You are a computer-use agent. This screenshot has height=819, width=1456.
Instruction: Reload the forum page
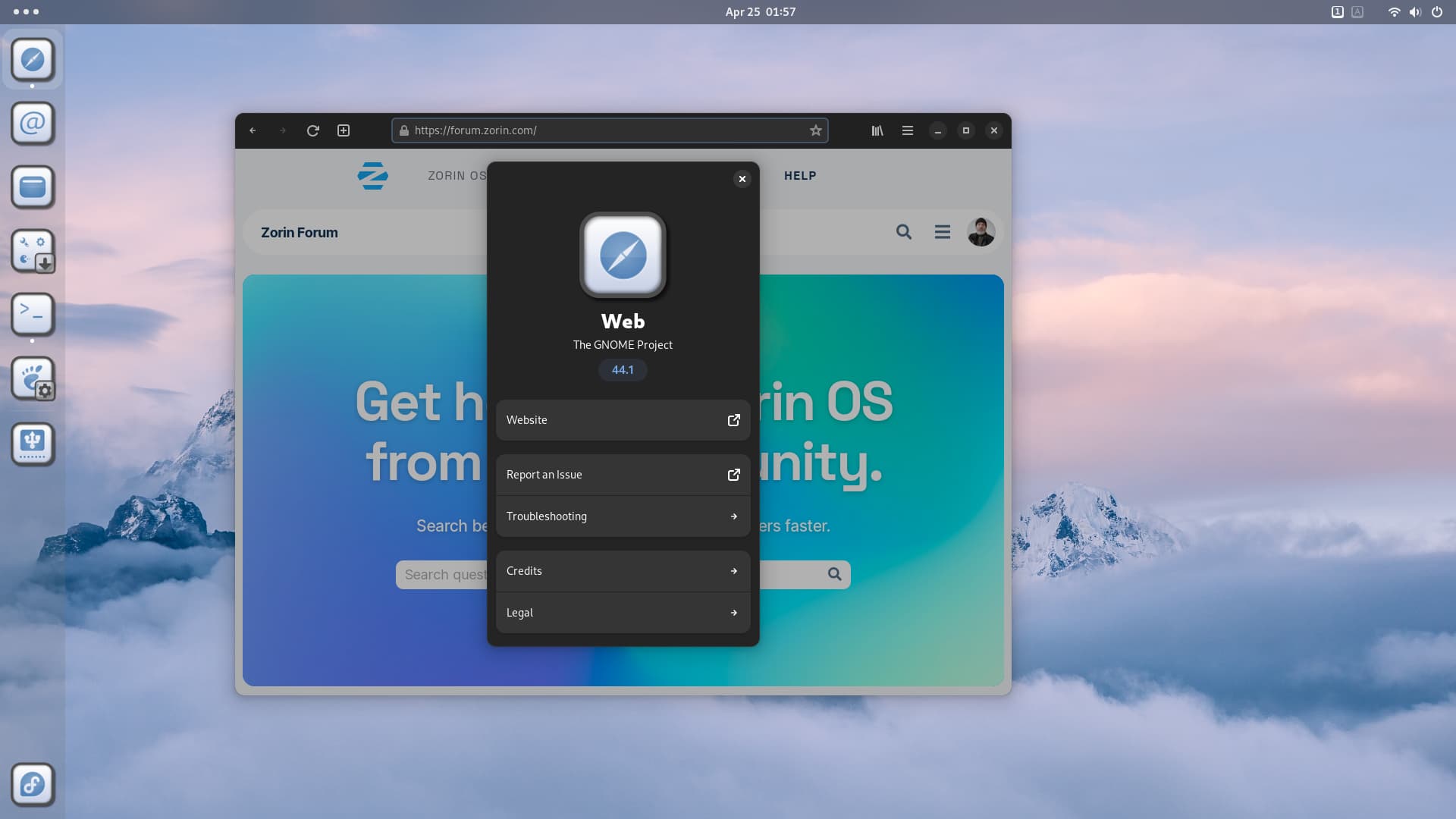312,130
